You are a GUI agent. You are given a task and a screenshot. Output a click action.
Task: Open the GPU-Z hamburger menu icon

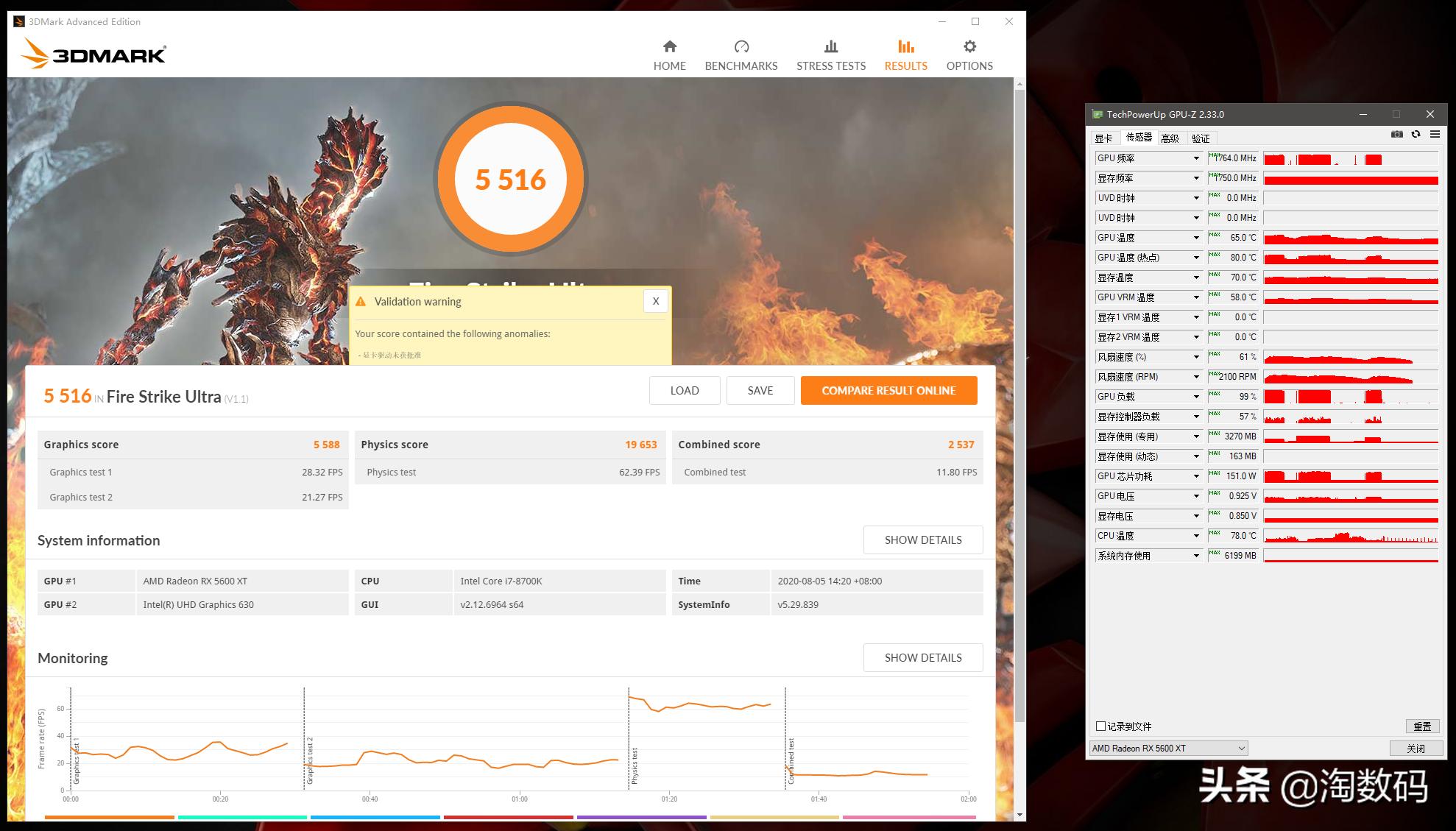tap(1435, 135)
